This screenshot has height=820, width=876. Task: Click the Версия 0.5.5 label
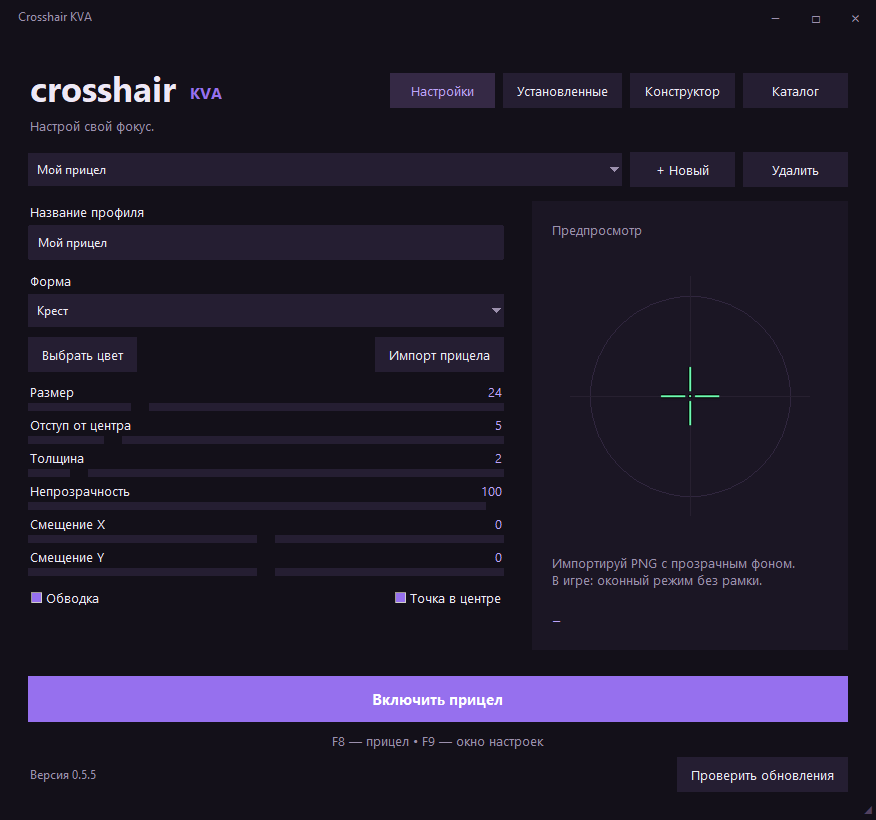tap(63, 775)
